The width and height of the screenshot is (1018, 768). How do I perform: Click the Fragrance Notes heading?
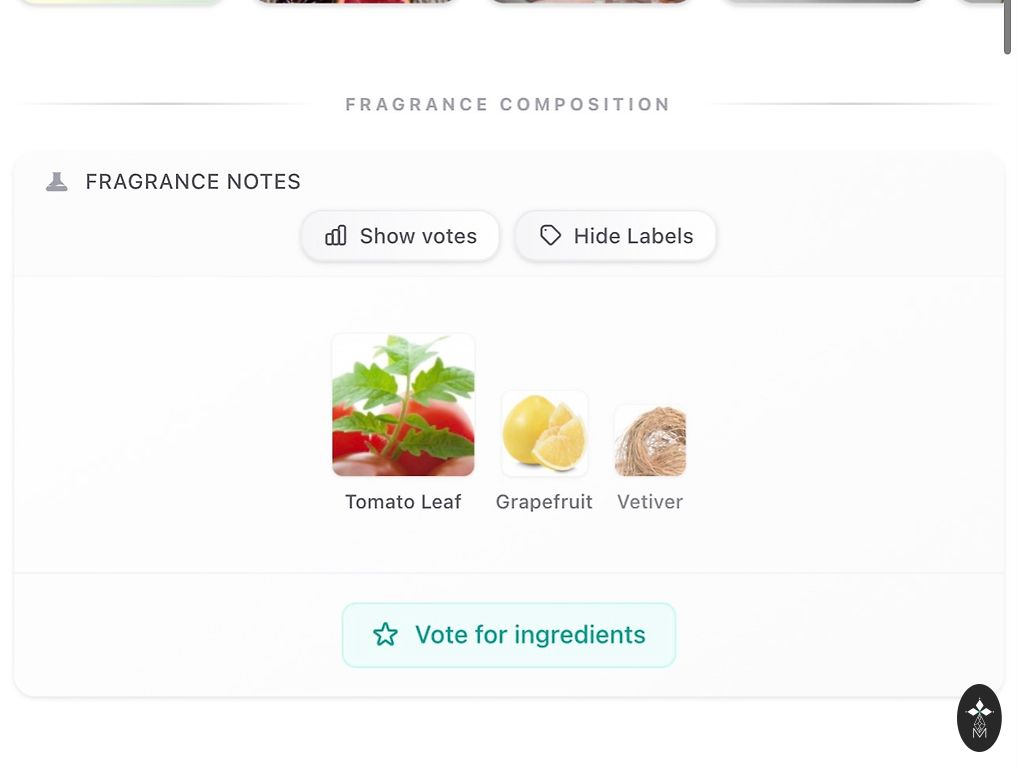point(193,182)
